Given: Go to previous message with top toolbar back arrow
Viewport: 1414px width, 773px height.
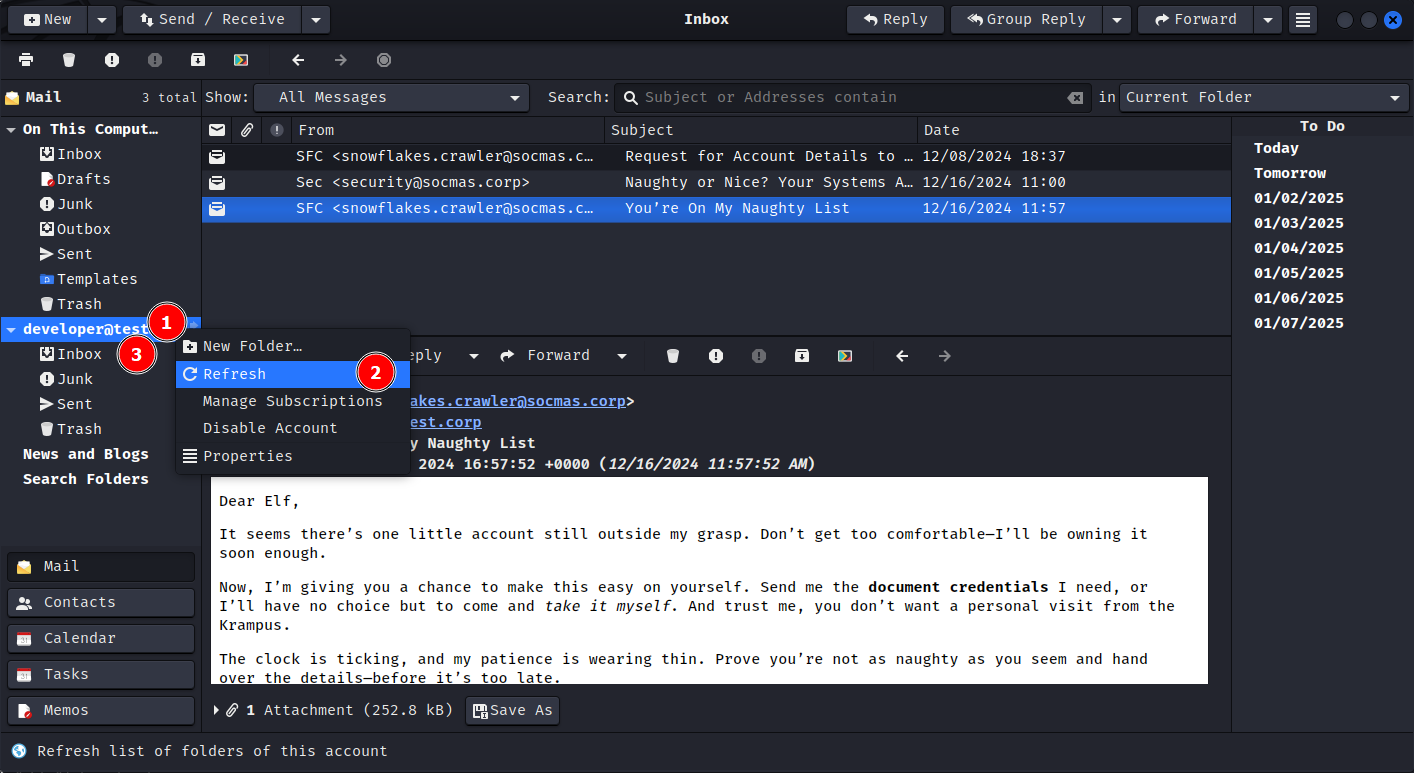Looking at the screenshot, I should point(298,60).
